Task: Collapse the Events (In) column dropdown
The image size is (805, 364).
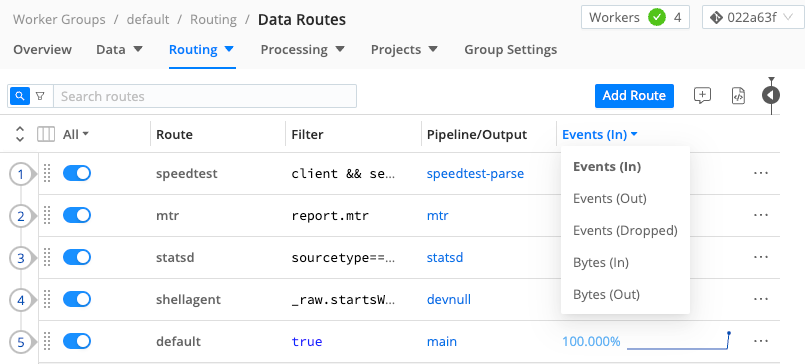Action: pos(600,135)
